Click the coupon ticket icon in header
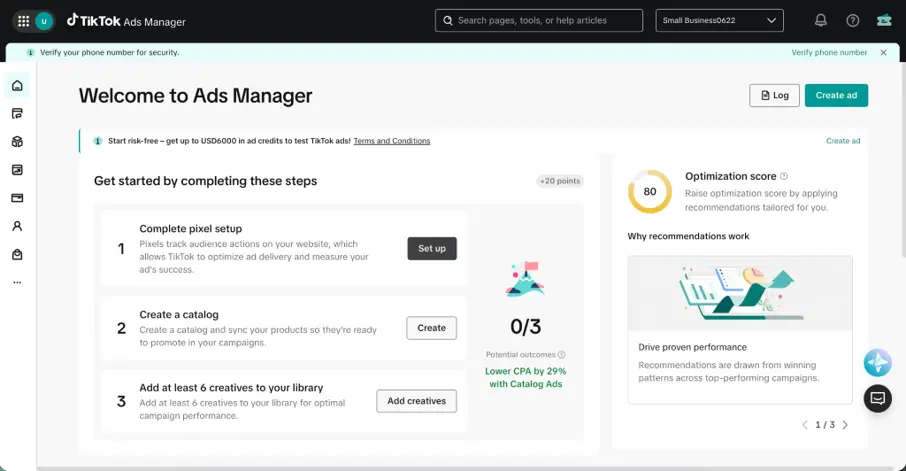 (x=884, y=20)
